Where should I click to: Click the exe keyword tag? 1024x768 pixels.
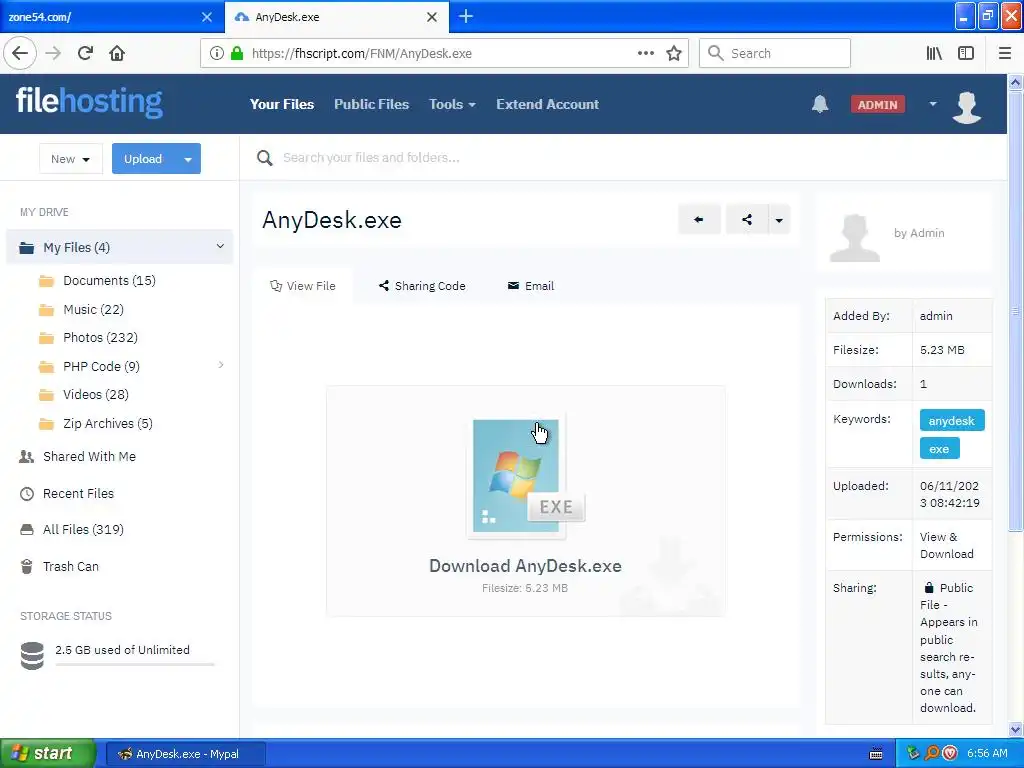(x=939, y=448)
